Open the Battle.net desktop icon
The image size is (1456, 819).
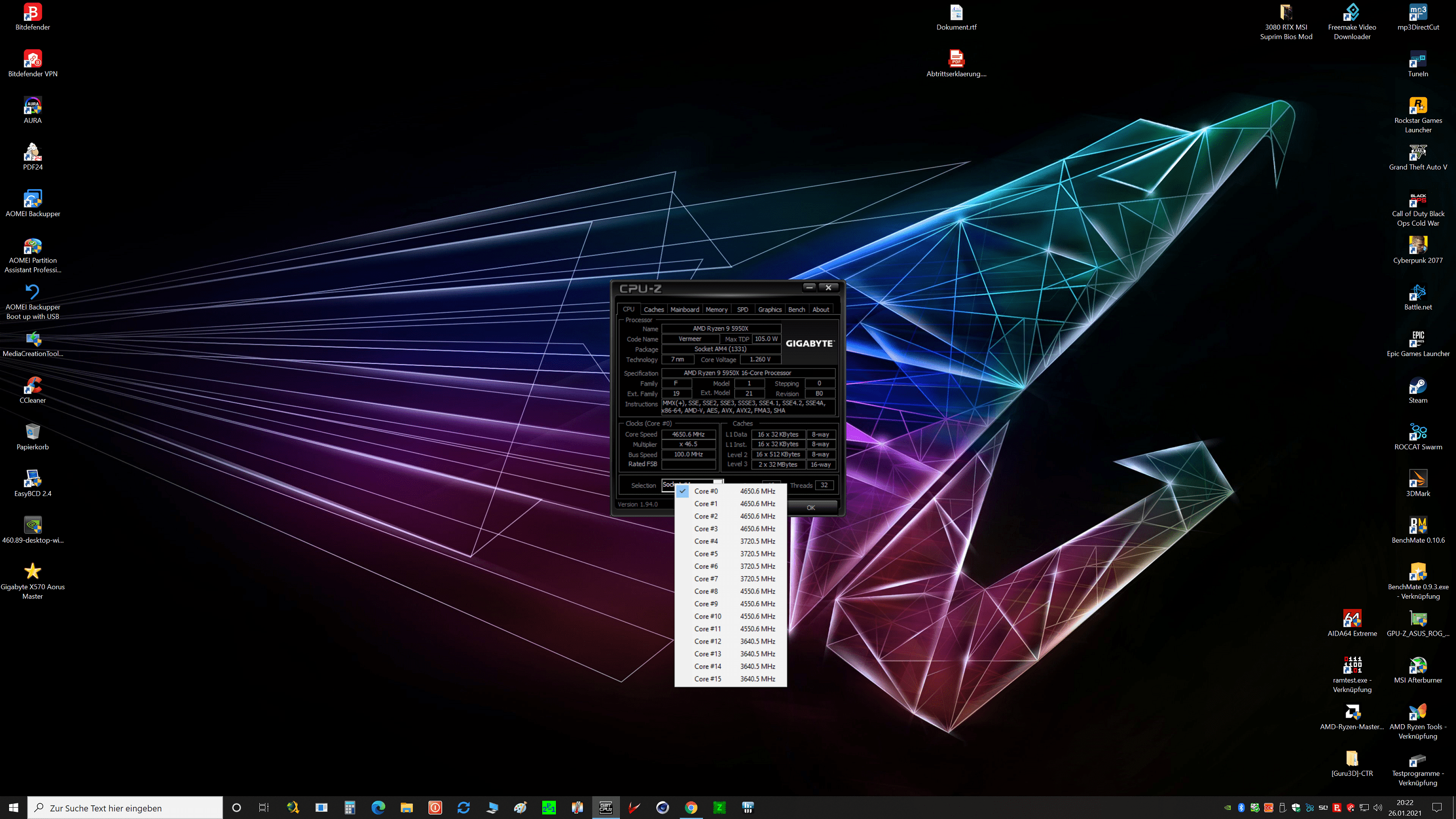1418,297
